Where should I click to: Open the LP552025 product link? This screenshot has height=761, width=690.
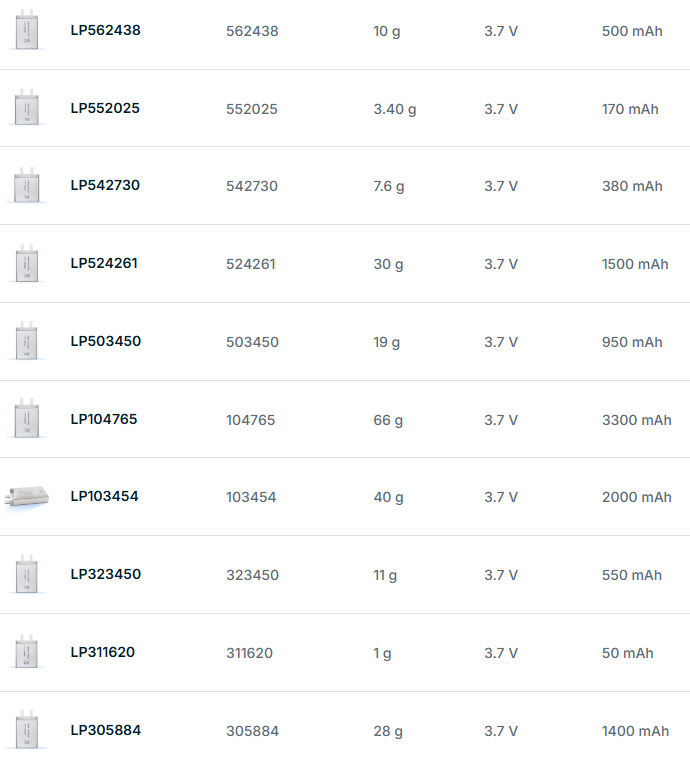104,108
